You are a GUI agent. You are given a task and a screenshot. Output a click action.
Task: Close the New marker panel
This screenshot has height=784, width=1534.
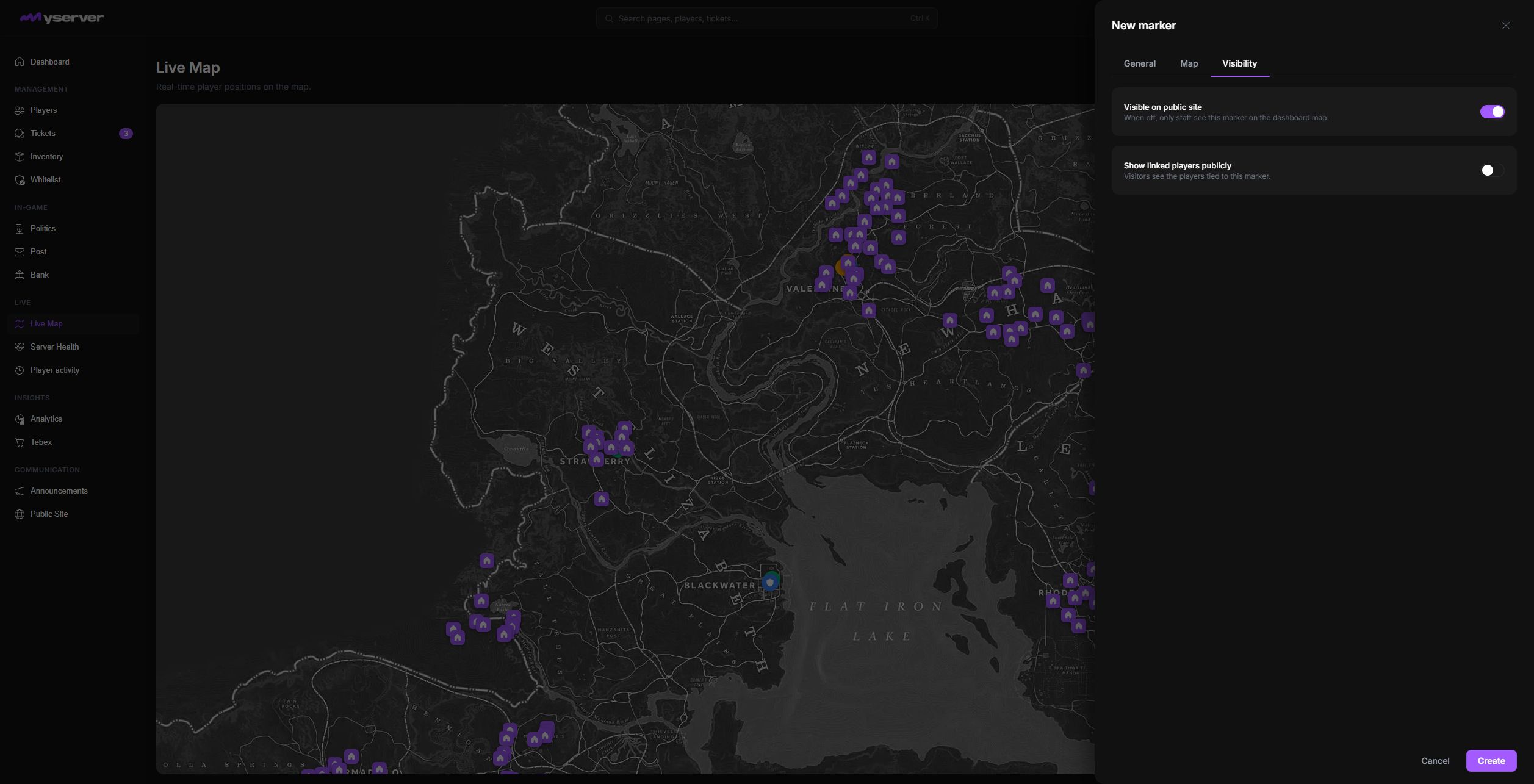tap(1505, 26)
